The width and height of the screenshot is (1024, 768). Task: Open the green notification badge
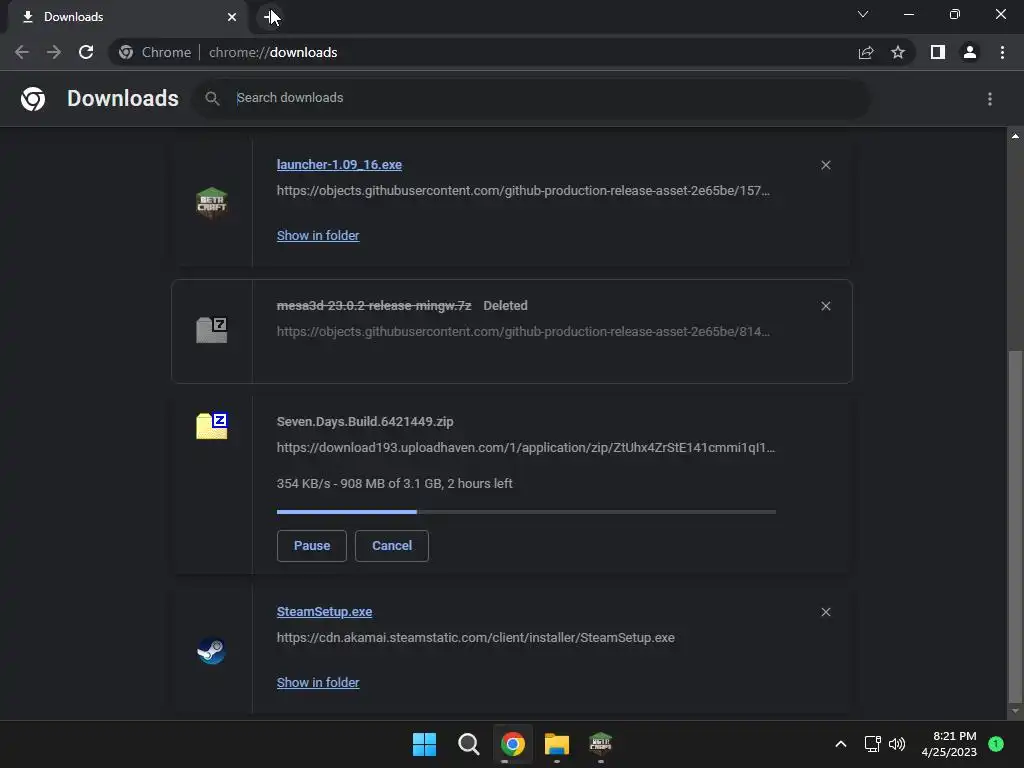click(x=996, y=744)
